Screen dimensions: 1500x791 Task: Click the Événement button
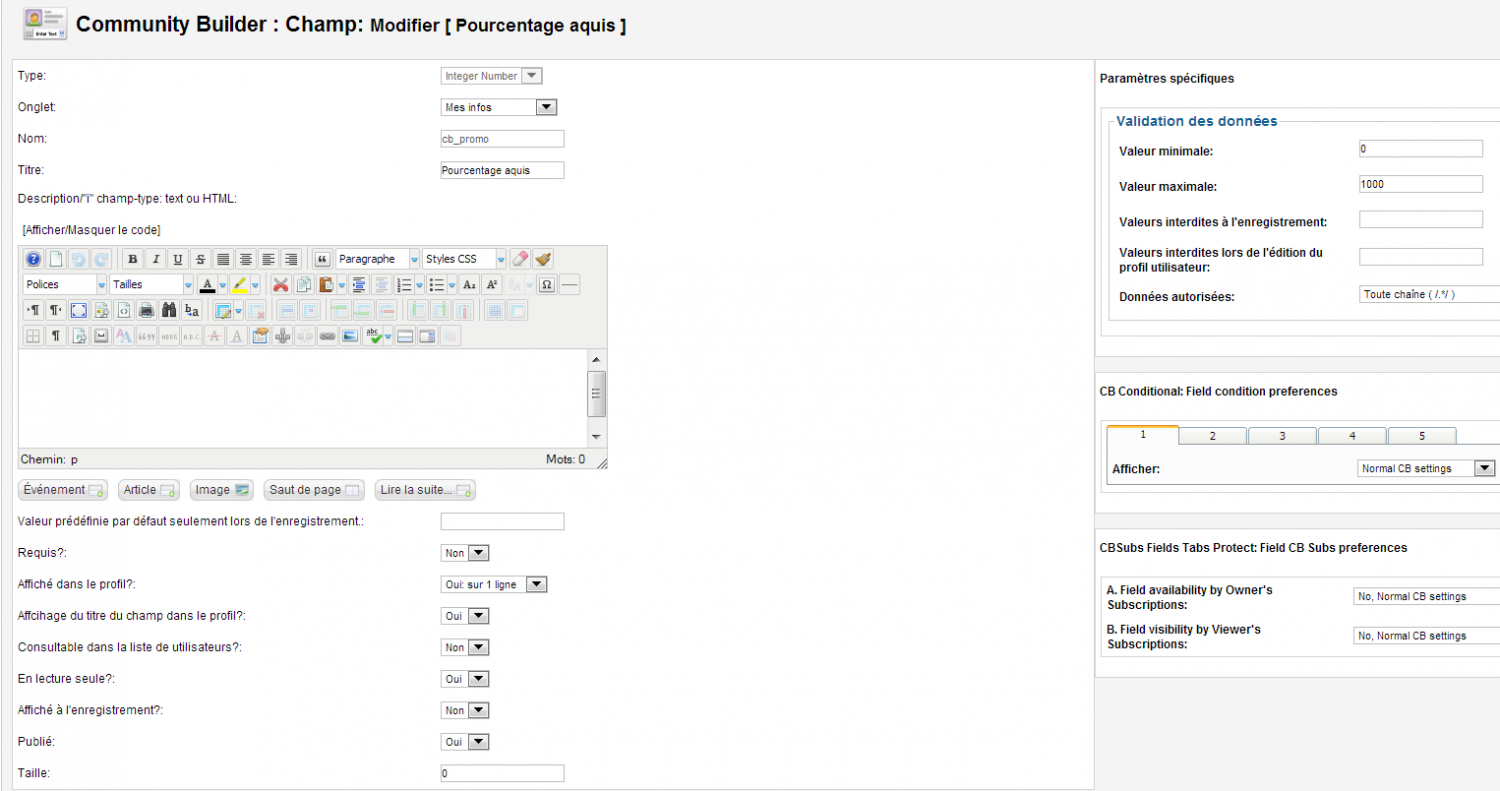63,490
